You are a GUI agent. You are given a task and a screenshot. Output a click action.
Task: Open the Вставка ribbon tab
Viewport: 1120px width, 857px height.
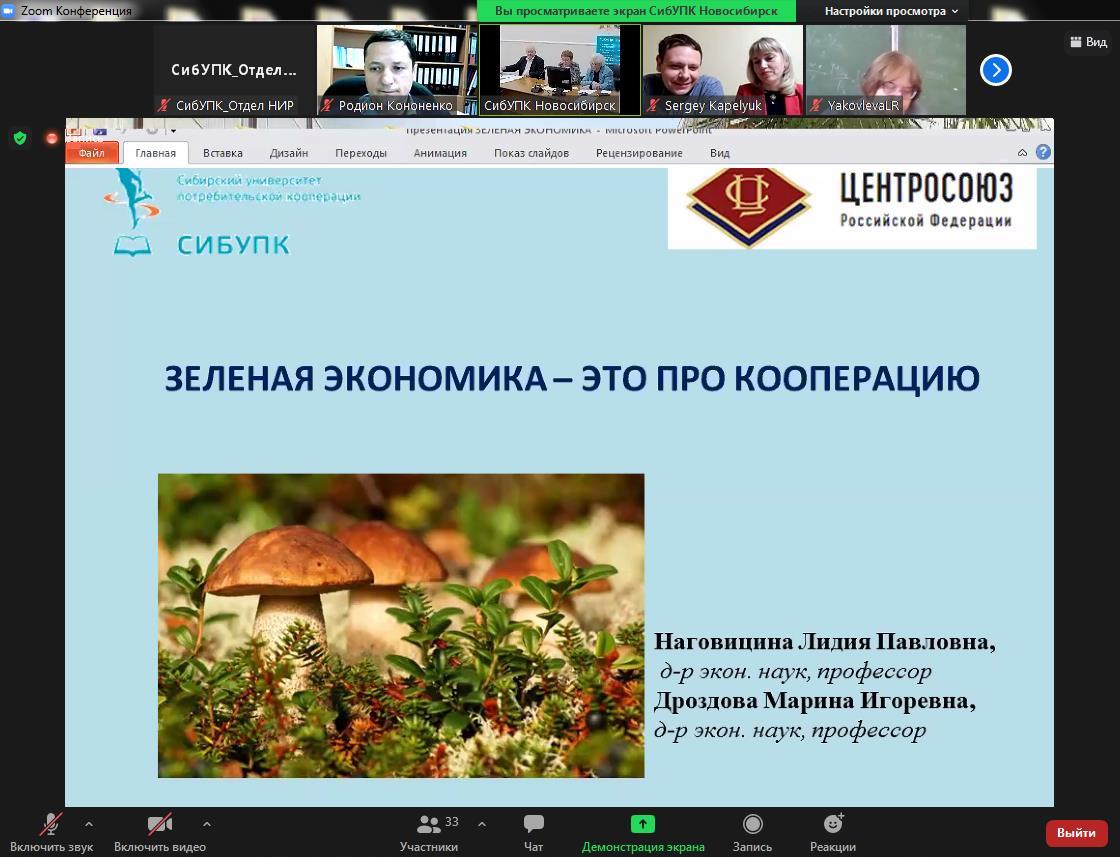[x=222, y=153]
